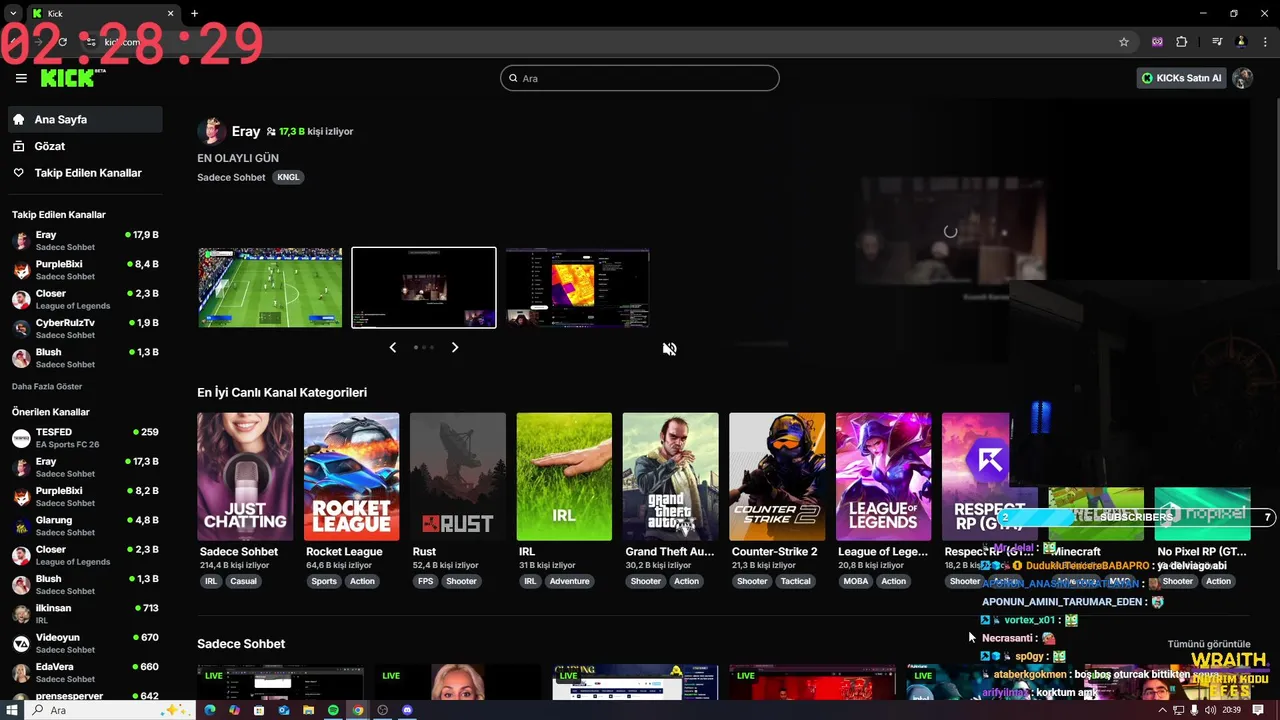Viewport: 1280px width, 720px height.
Task: Open new browser tab with plus
Action: pyautogui.click(x=194, y=13)
